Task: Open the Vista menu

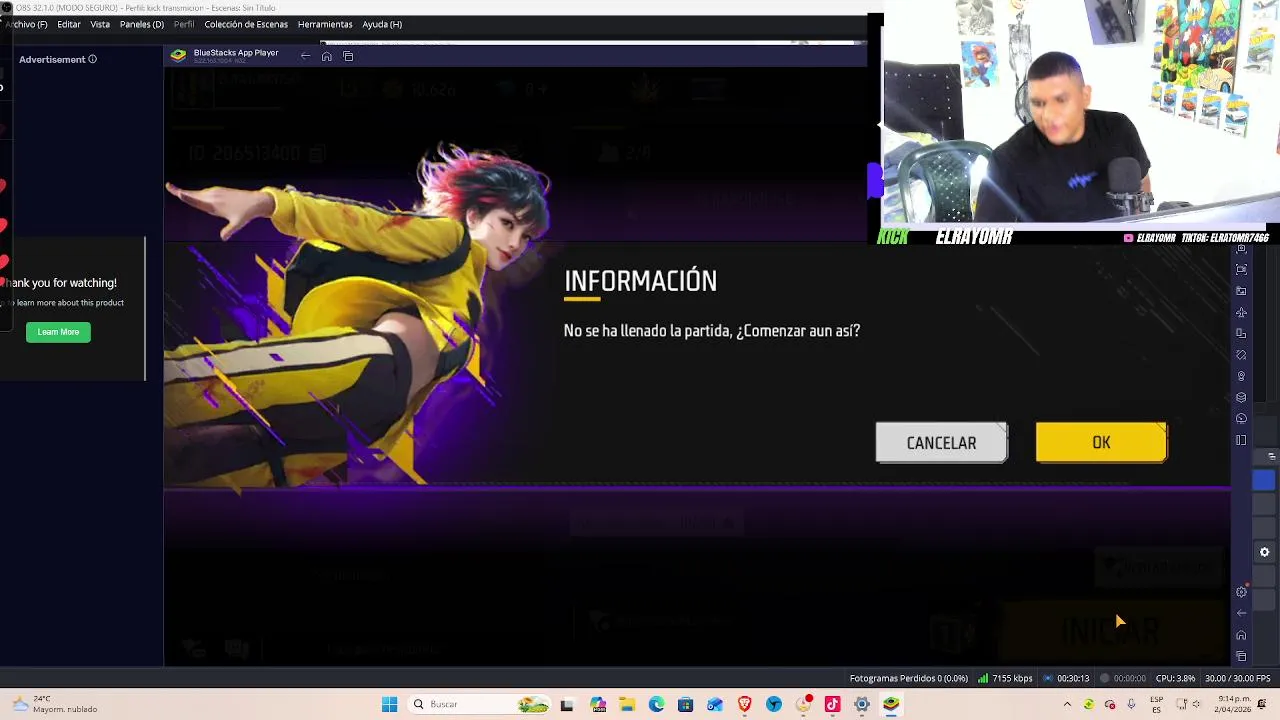Action: (100, 24)
